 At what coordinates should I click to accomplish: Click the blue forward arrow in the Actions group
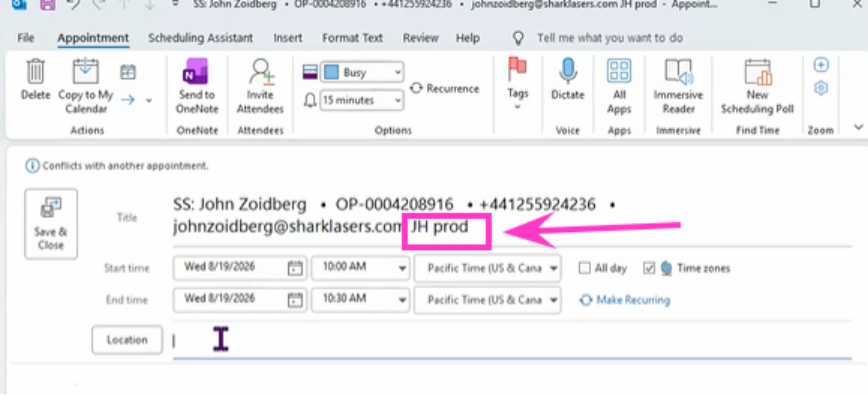click(128, 100)
